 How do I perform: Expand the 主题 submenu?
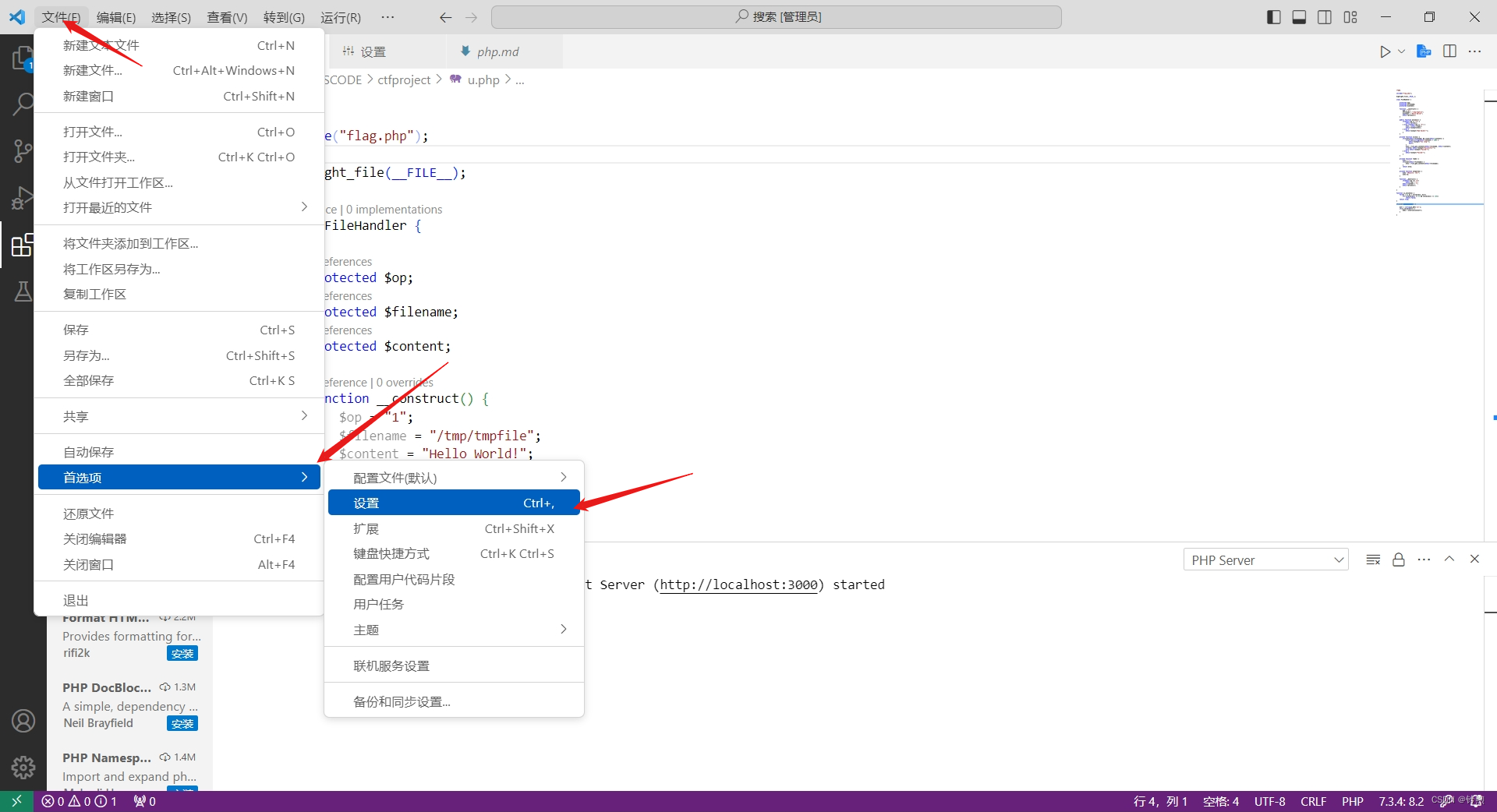454,629
